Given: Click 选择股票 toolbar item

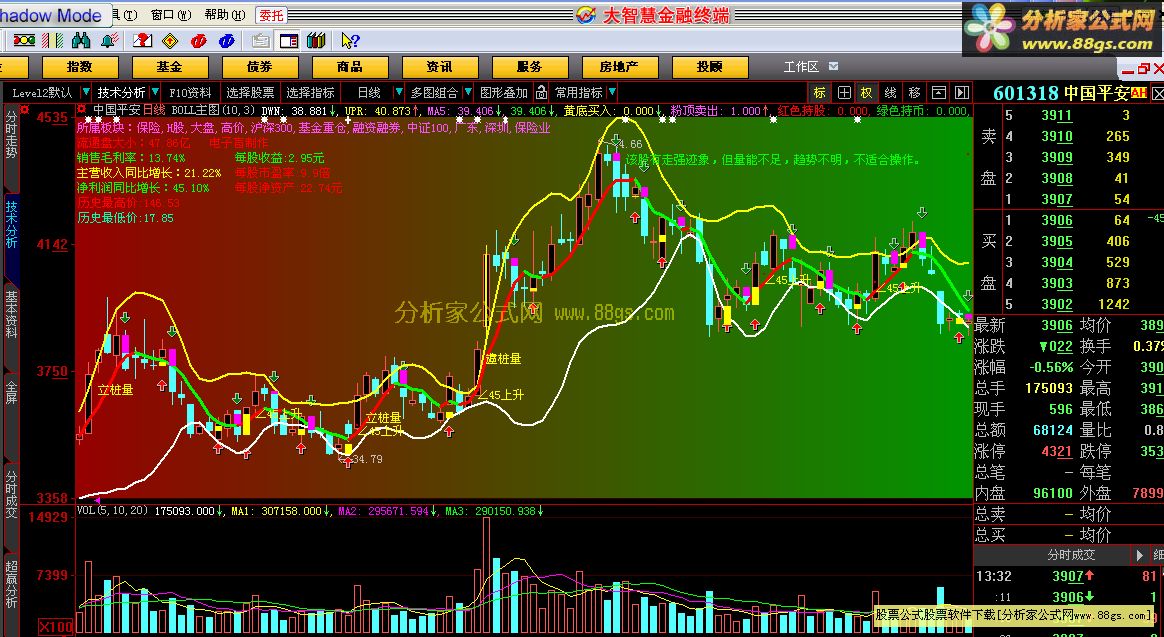Looking at the screenshot, I should point(250,93).
